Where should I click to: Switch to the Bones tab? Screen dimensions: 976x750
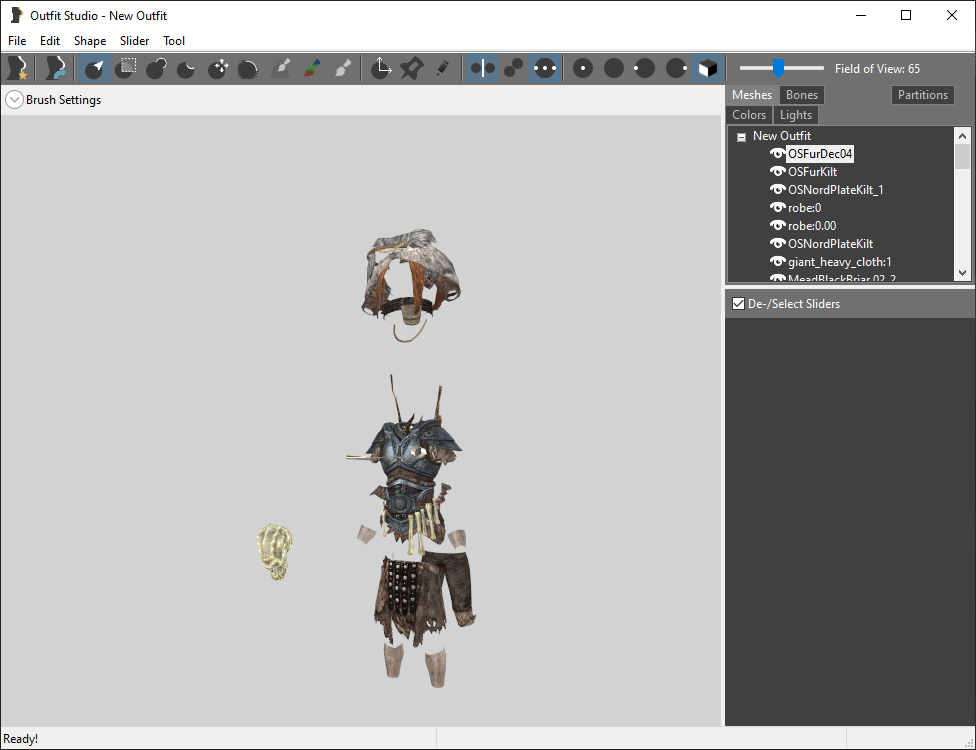(x=802, y=95)
